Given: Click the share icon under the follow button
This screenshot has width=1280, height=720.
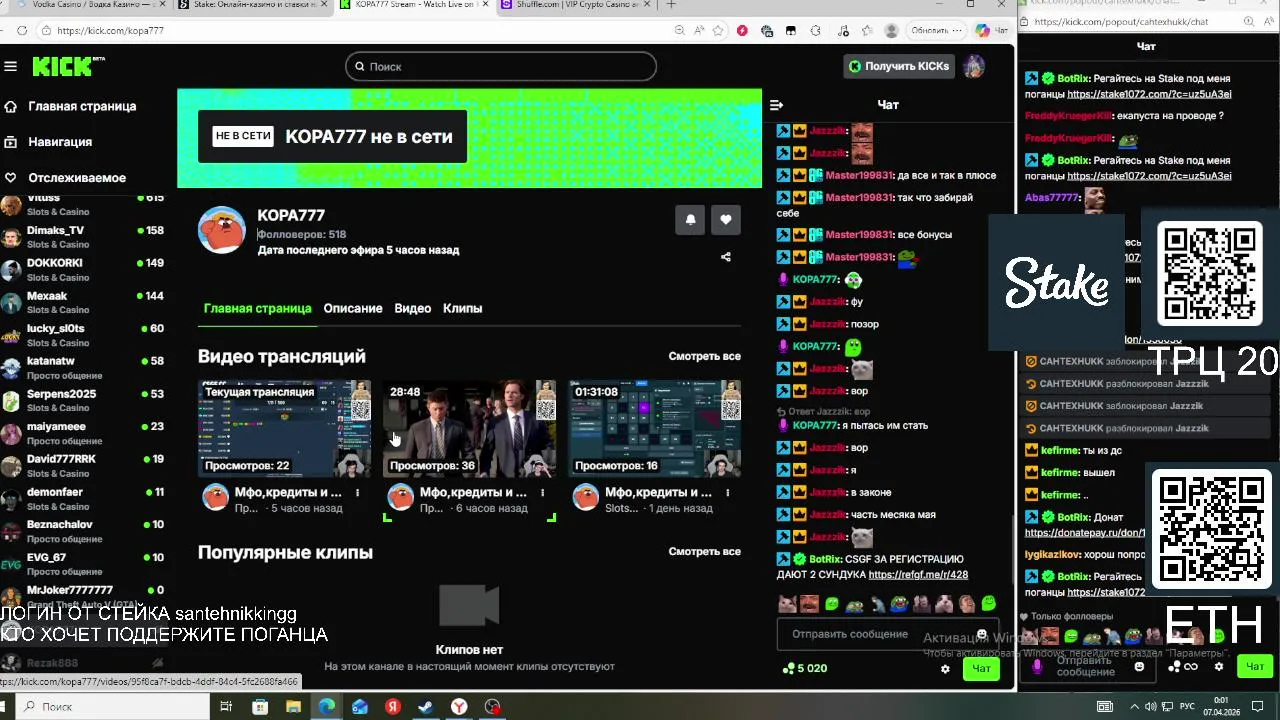Looking at the screenshot, I should click(726, 257).
